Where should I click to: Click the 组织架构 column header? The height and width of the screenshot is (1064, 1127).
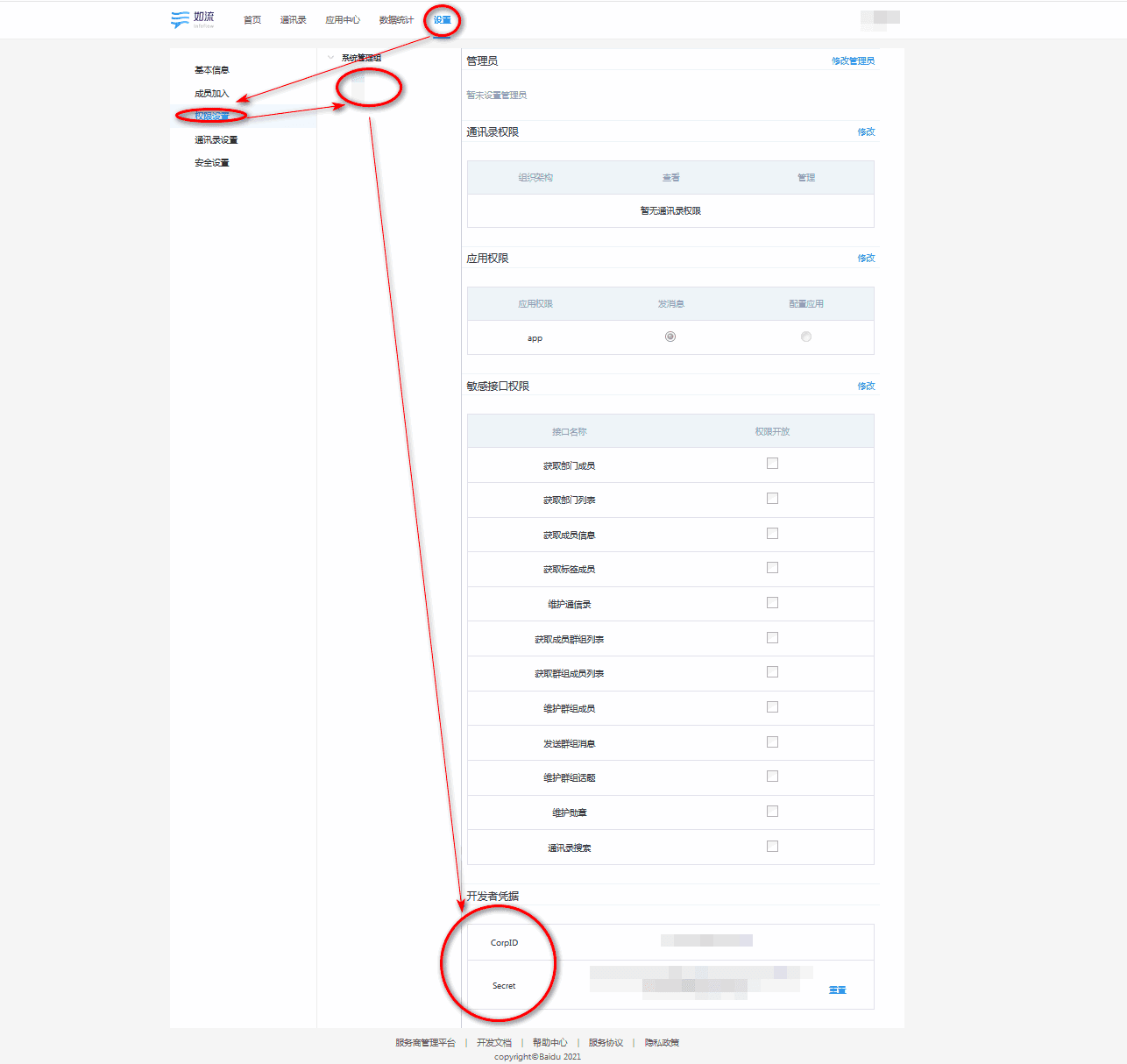click(535, 178)
